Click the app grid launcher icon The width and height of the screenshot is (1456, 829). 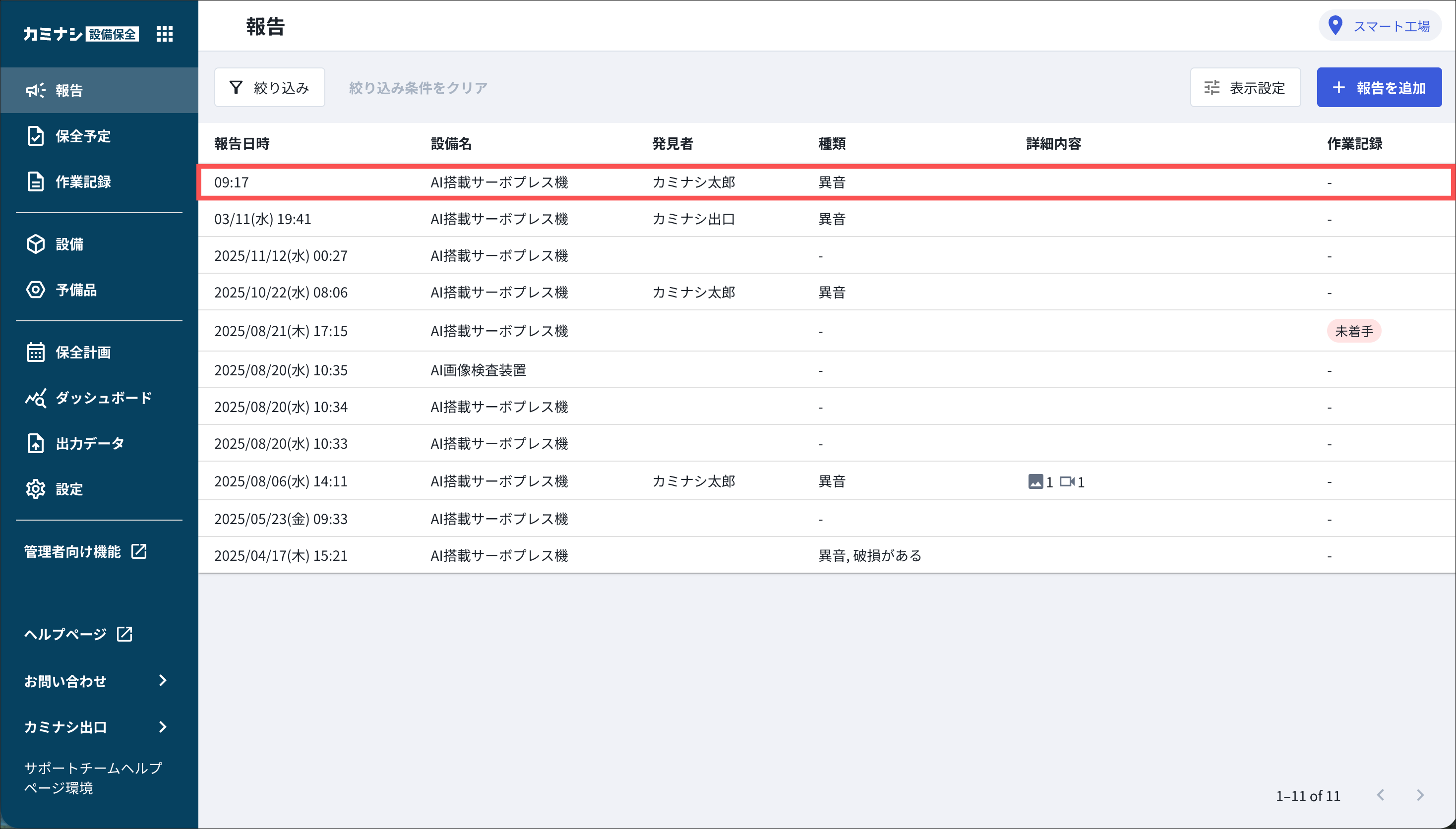click(x=165, y=34)
